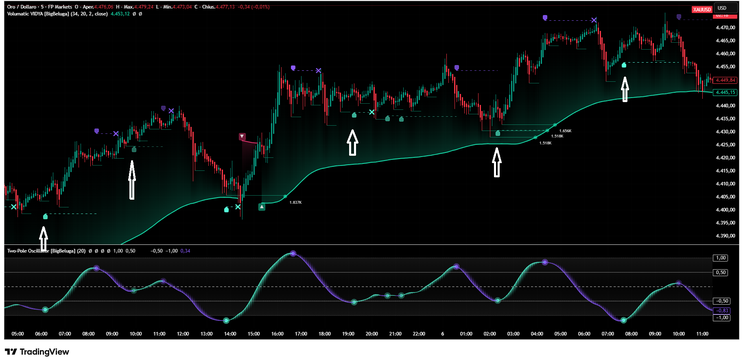
Task: Click the purple sell marker above 08:20 candles
Action: [97, 130]
